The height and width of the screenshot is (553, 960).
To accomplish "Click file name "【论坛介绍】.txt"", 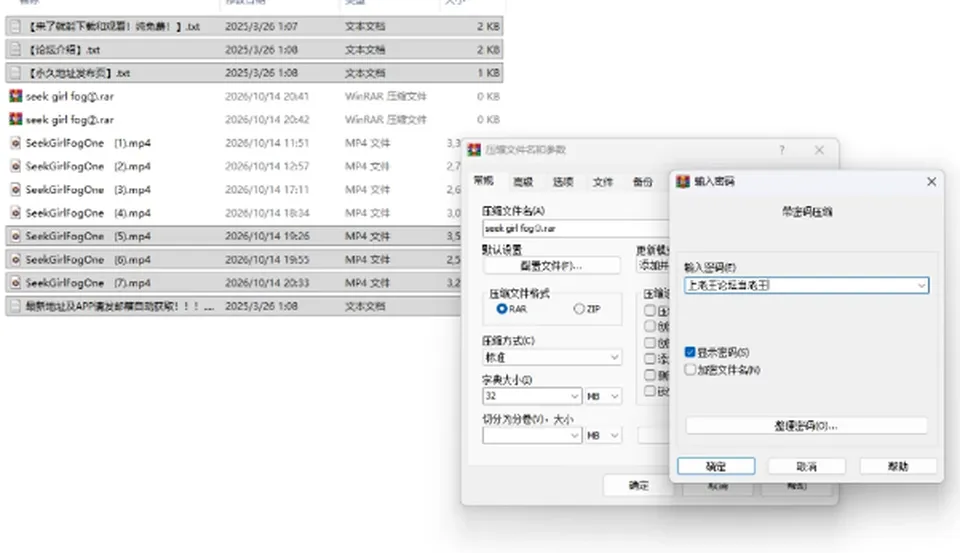I will point(63,50).
